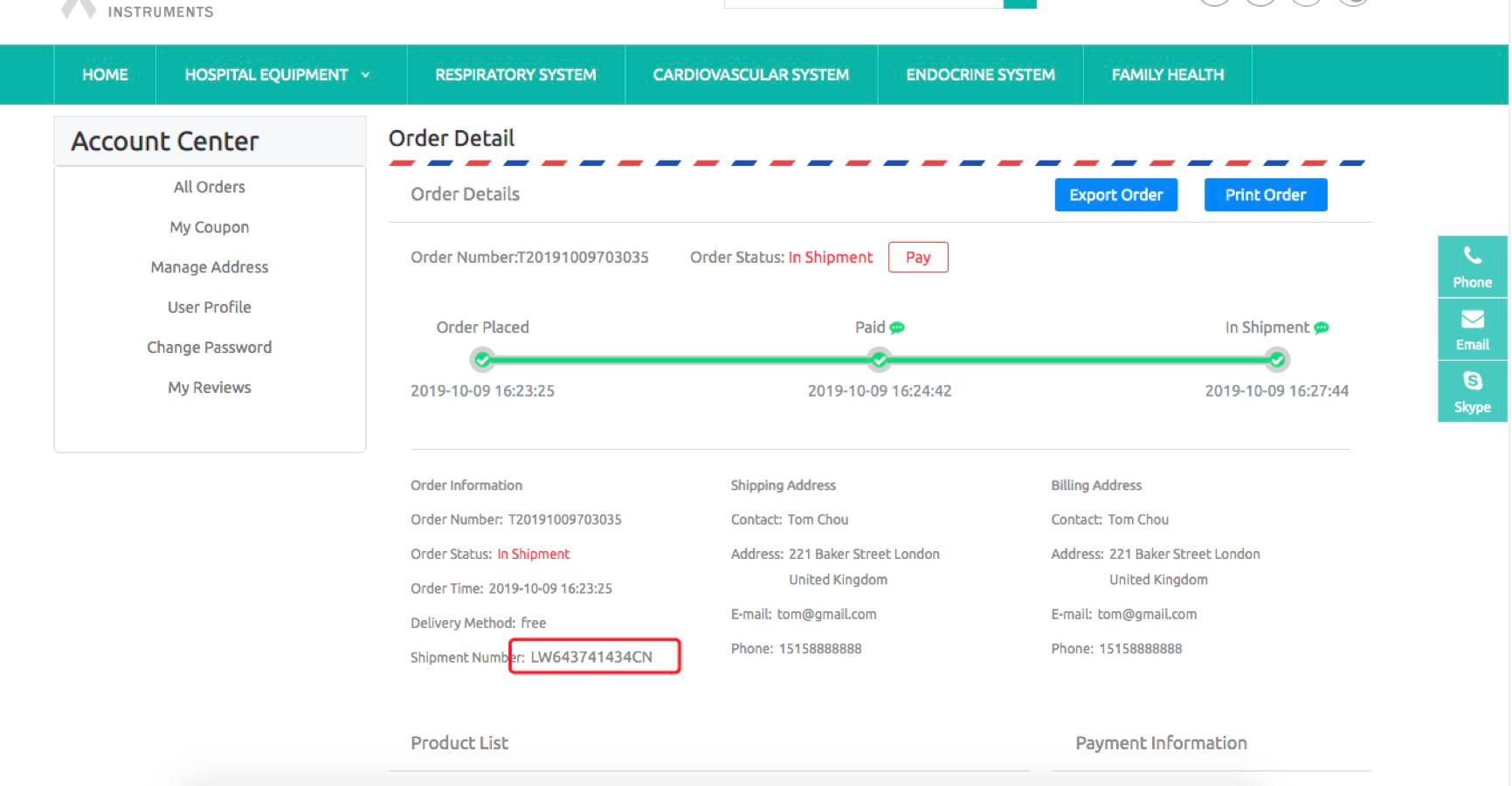Open the chat bubble beside In Shipment
1512x786 pixels.
click(x=1322, y=327)
